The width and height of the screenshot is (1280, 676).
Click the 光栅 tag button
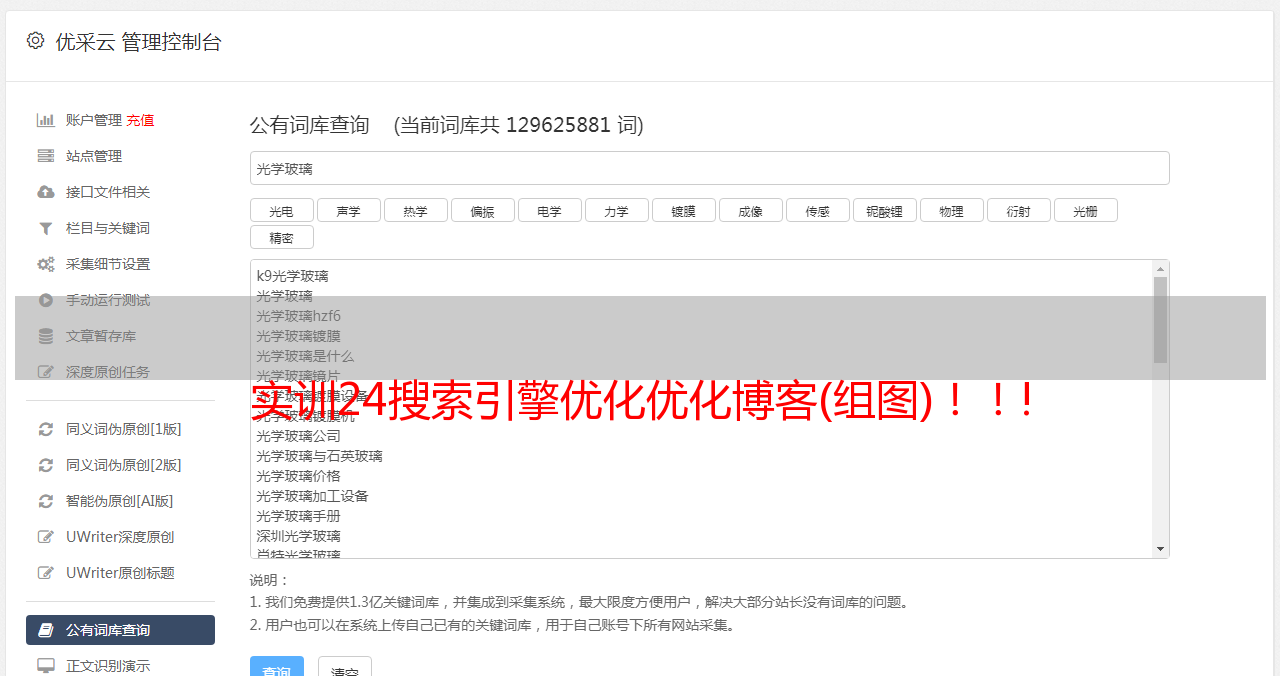[1085, 211]
